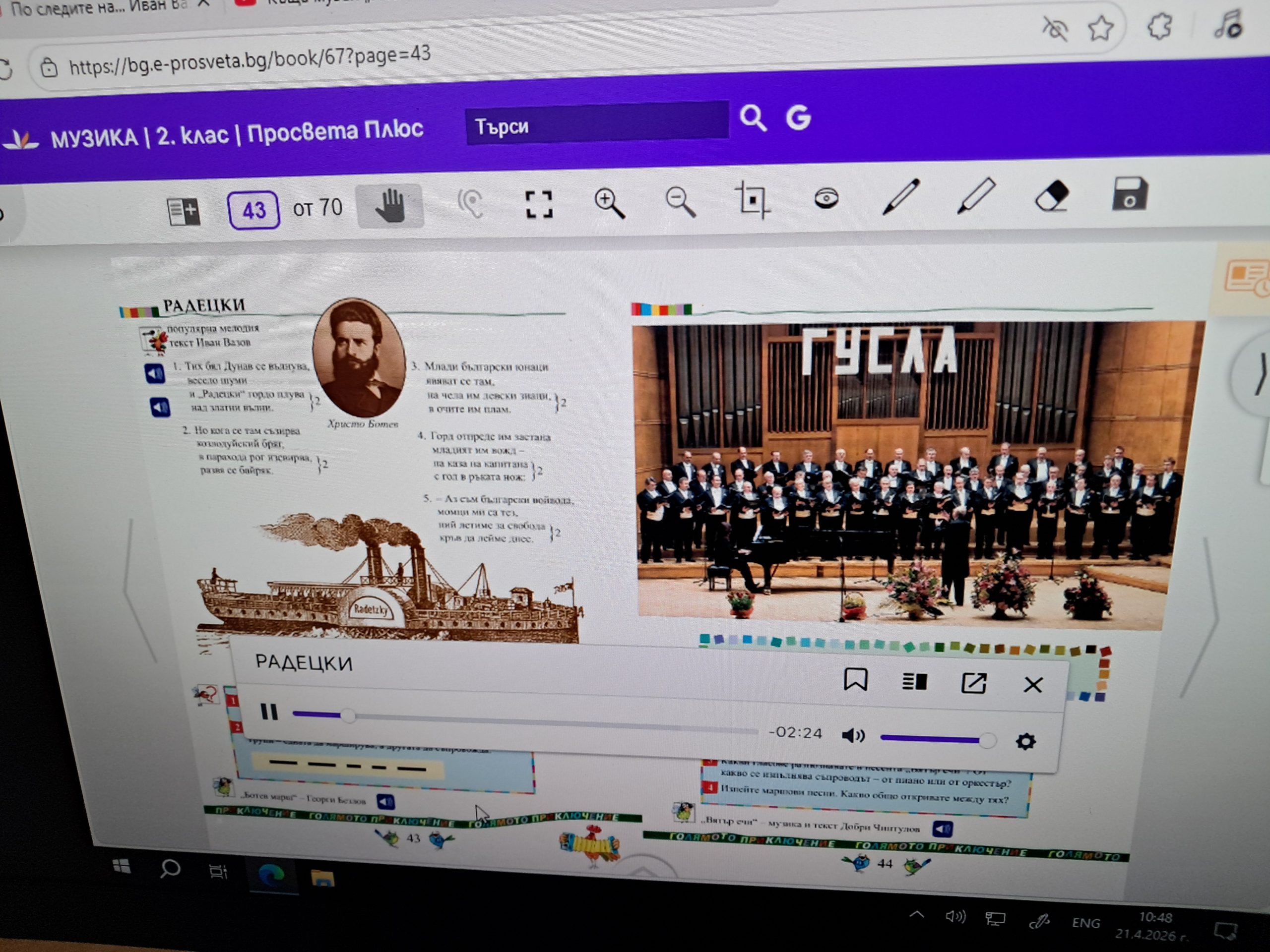This screenshot has height=952, width=1270.
Task: Click the zoom out magnifier icon
Action: click(x=680, y=202)
